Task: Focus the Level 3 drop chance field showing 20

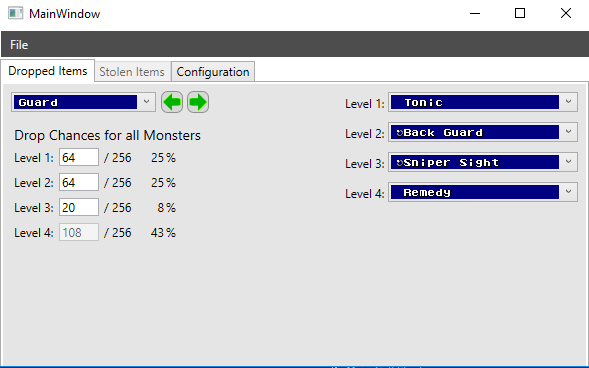Action: coord(79,207)
